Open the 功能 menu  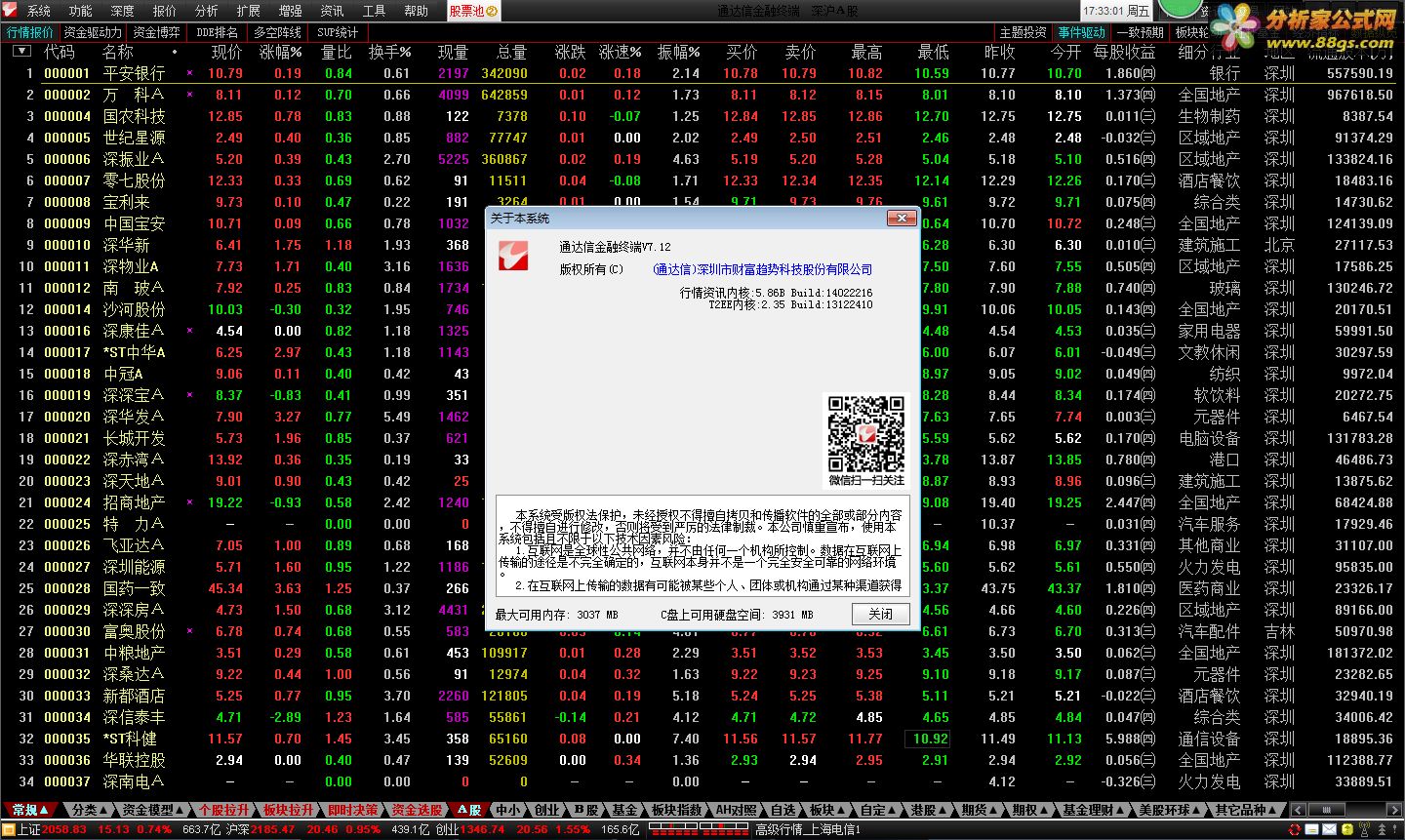click(81, 11)
